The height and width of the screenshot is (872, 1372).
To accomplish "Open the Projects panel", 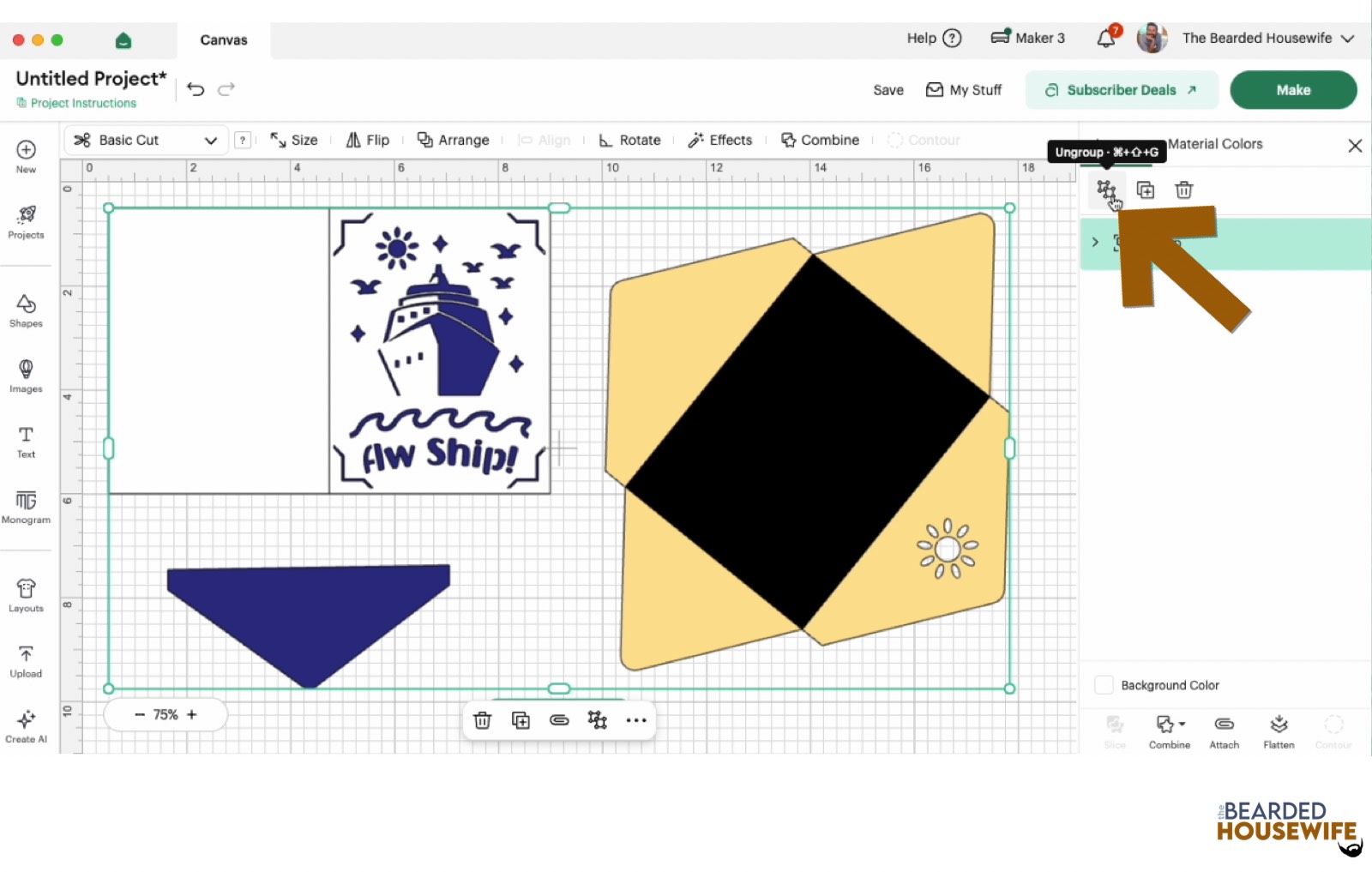I will [x=26, y=221].
